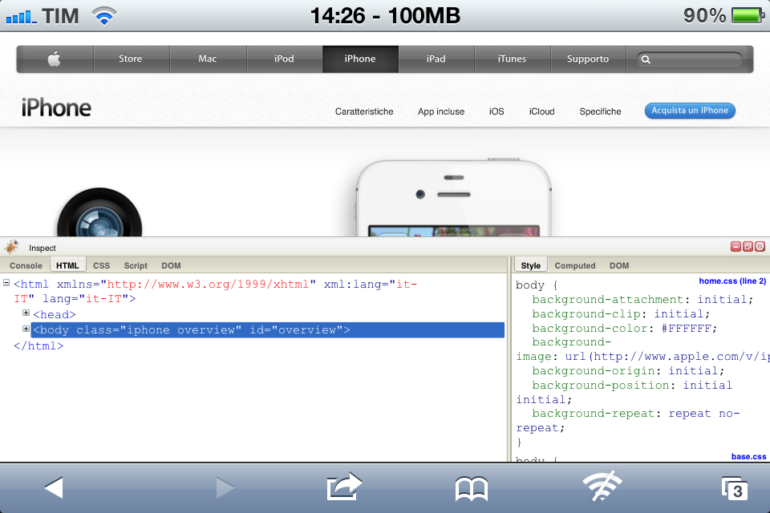Collapse the html root node

pos(6,283)
